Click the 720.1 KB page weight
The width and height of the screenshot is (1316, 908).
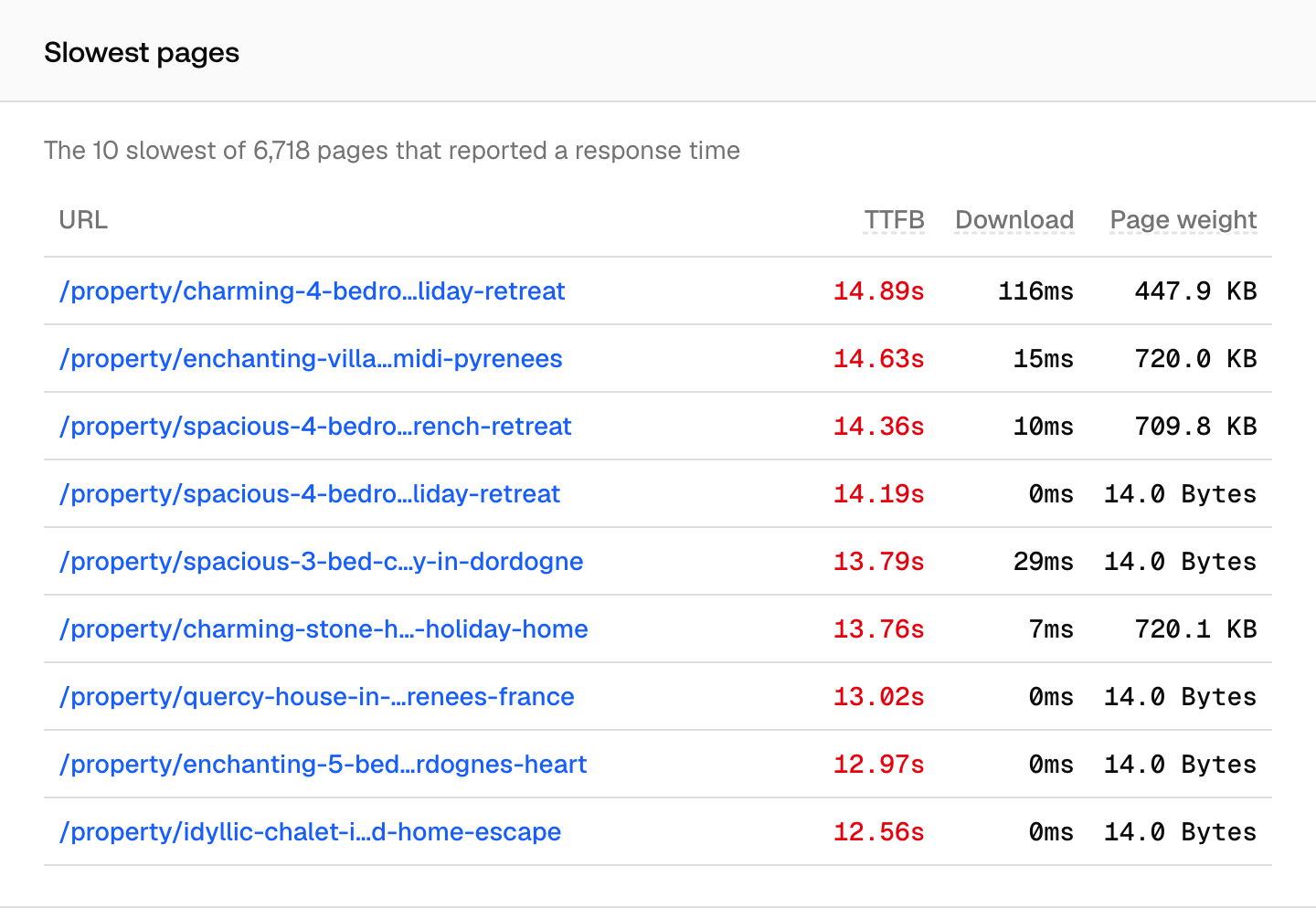point(1195,628)
